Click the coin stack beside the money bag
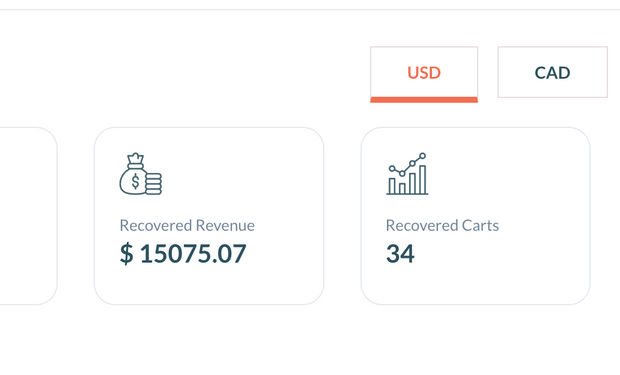The width and height of the screenshot is (620, 375). 153,184
